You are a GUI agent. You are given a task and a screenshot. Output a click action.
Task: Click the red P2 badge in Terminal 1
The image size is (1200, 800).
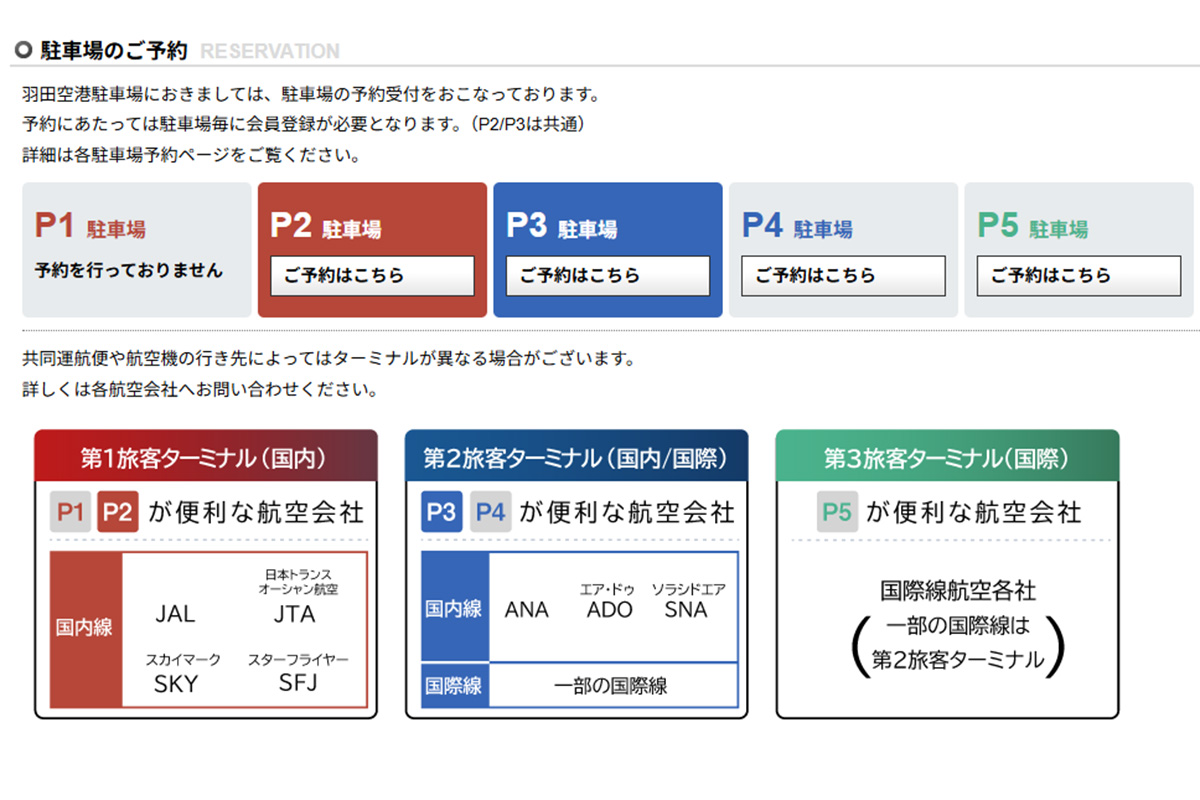click(117, 513)
